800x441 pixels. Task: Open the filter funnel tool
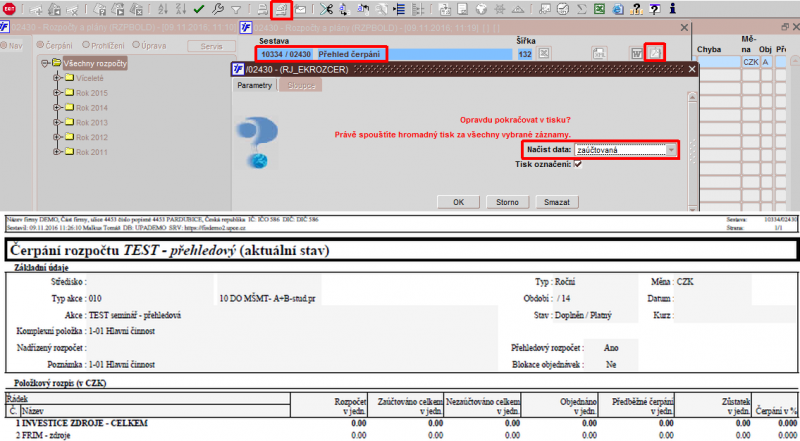click(x=236, y=9)
